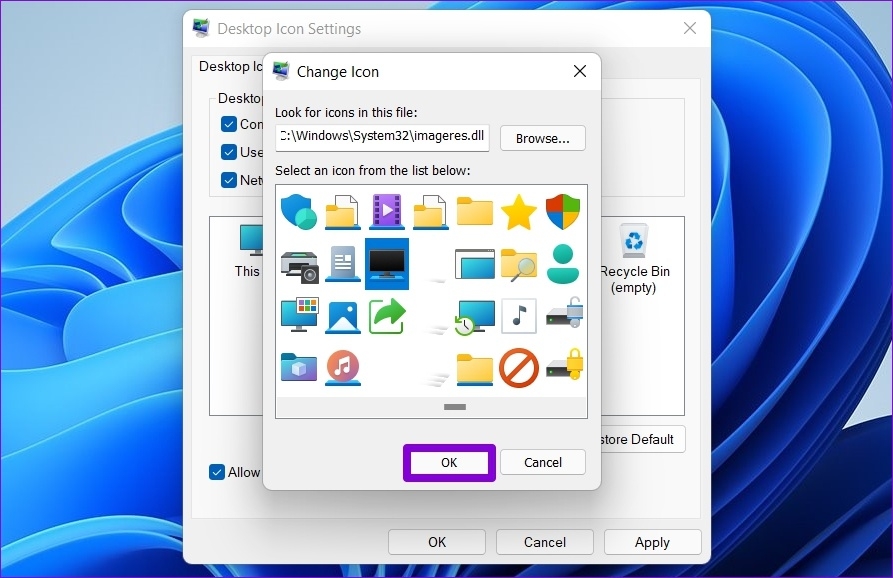Select the locked hard drive icon

562,368
